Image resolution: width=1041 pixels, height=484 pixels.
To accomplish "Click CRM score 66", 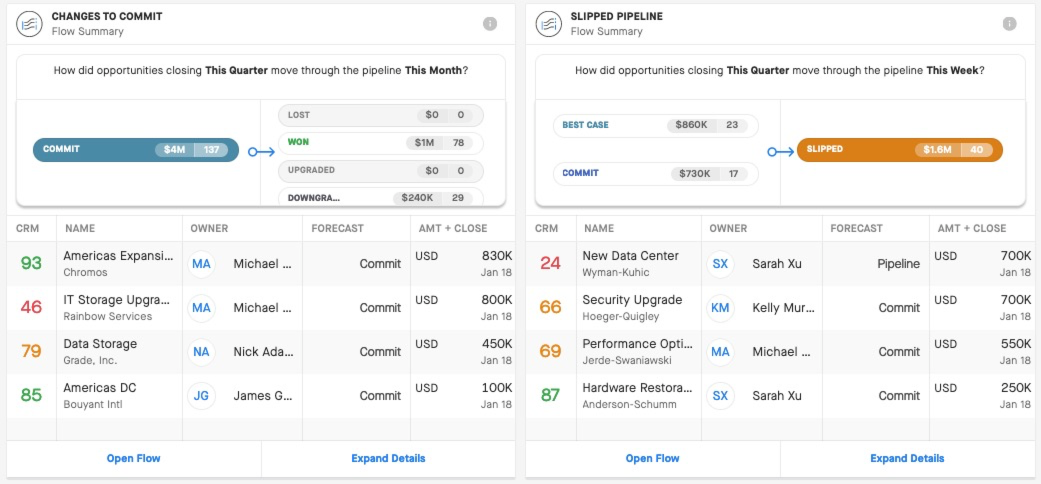I will (x=550, y=307).
